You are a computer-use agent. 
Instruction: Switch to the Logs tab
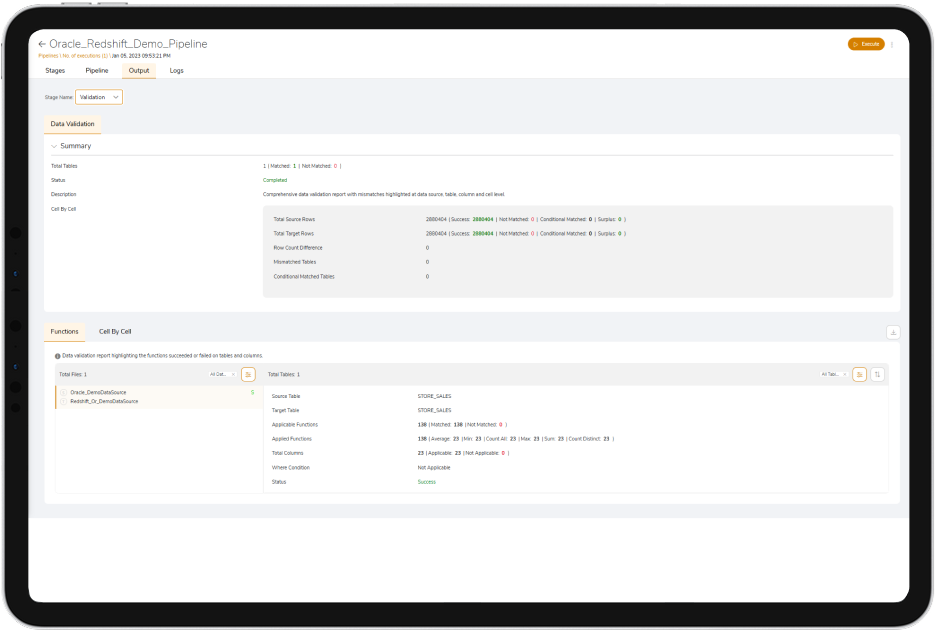[x=176, y=70]
